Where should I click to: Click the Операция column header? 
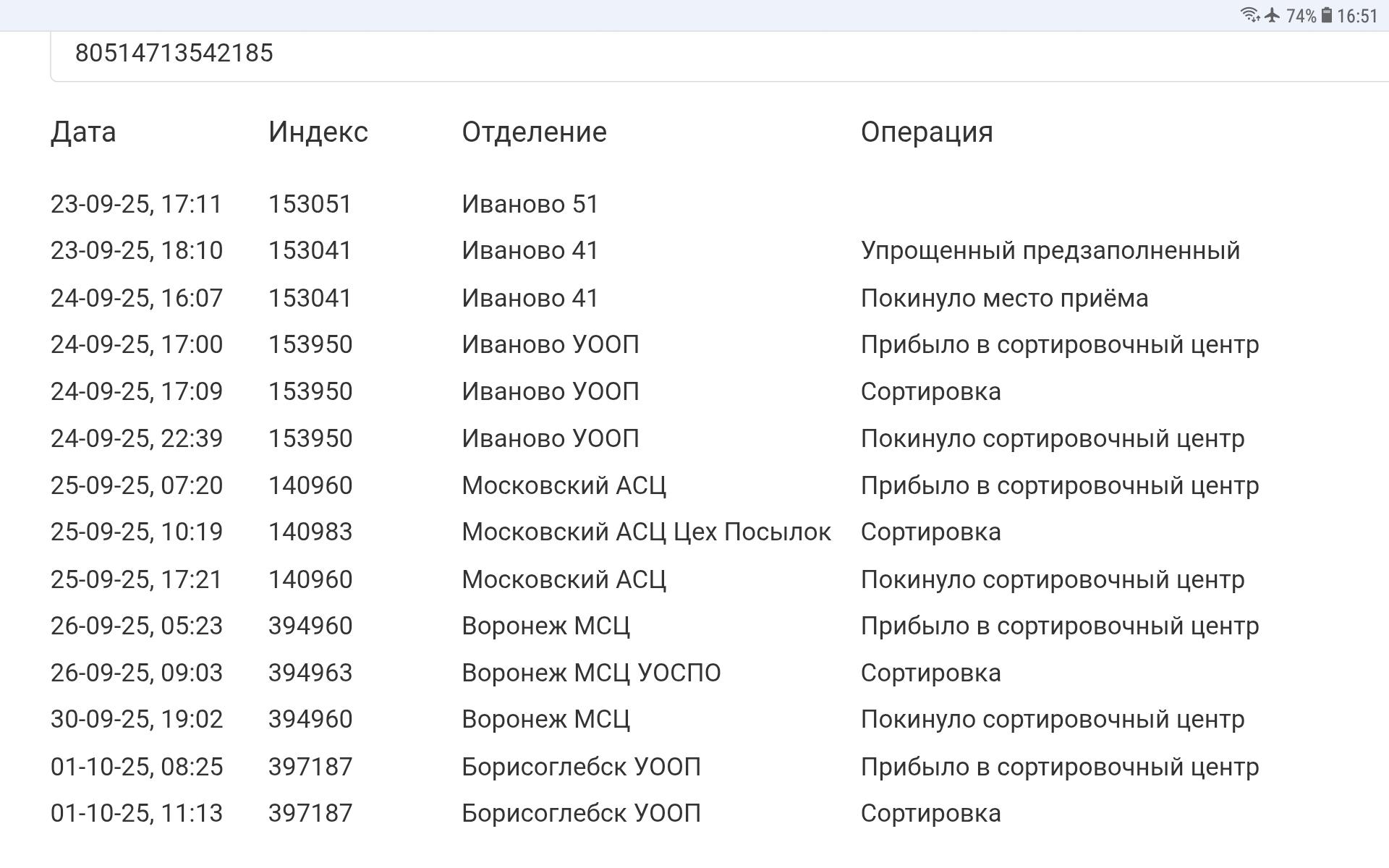coord(927,132)
